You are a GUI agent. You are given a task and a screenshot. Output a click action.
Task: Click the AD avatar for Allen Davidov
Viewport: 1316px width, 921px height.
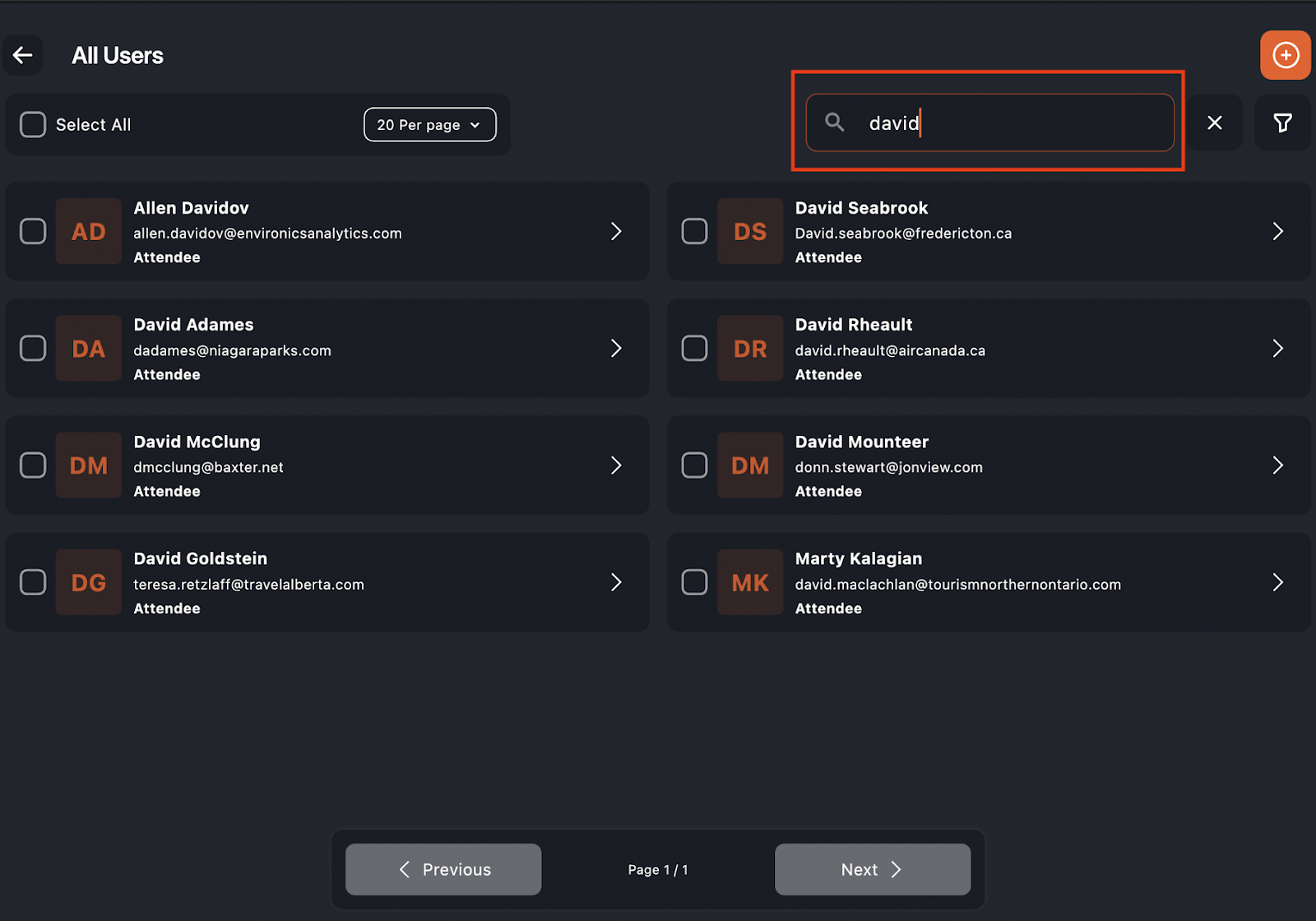point(89,231)
